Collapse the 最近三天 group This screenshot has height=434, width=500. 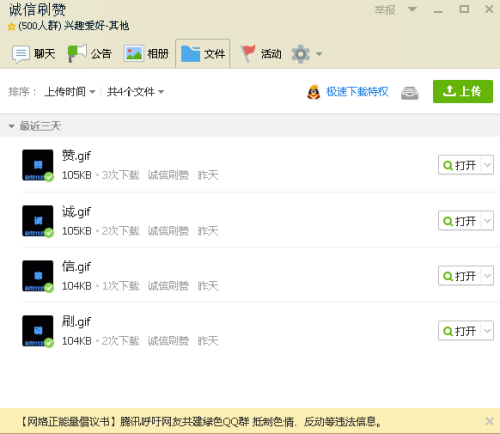click(12, 126)
